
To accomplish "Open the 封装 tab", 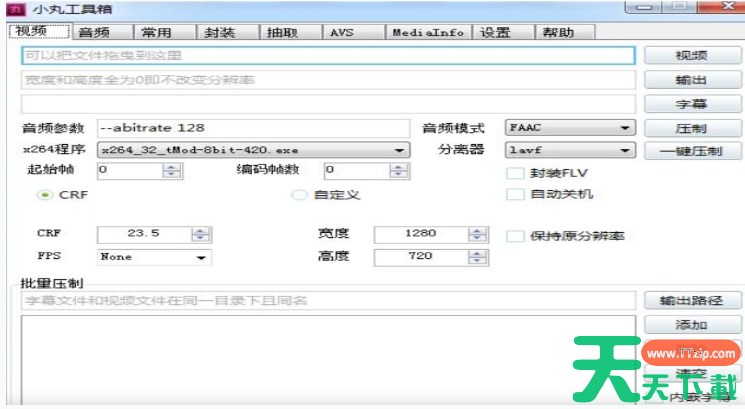I will coord(220,32).
